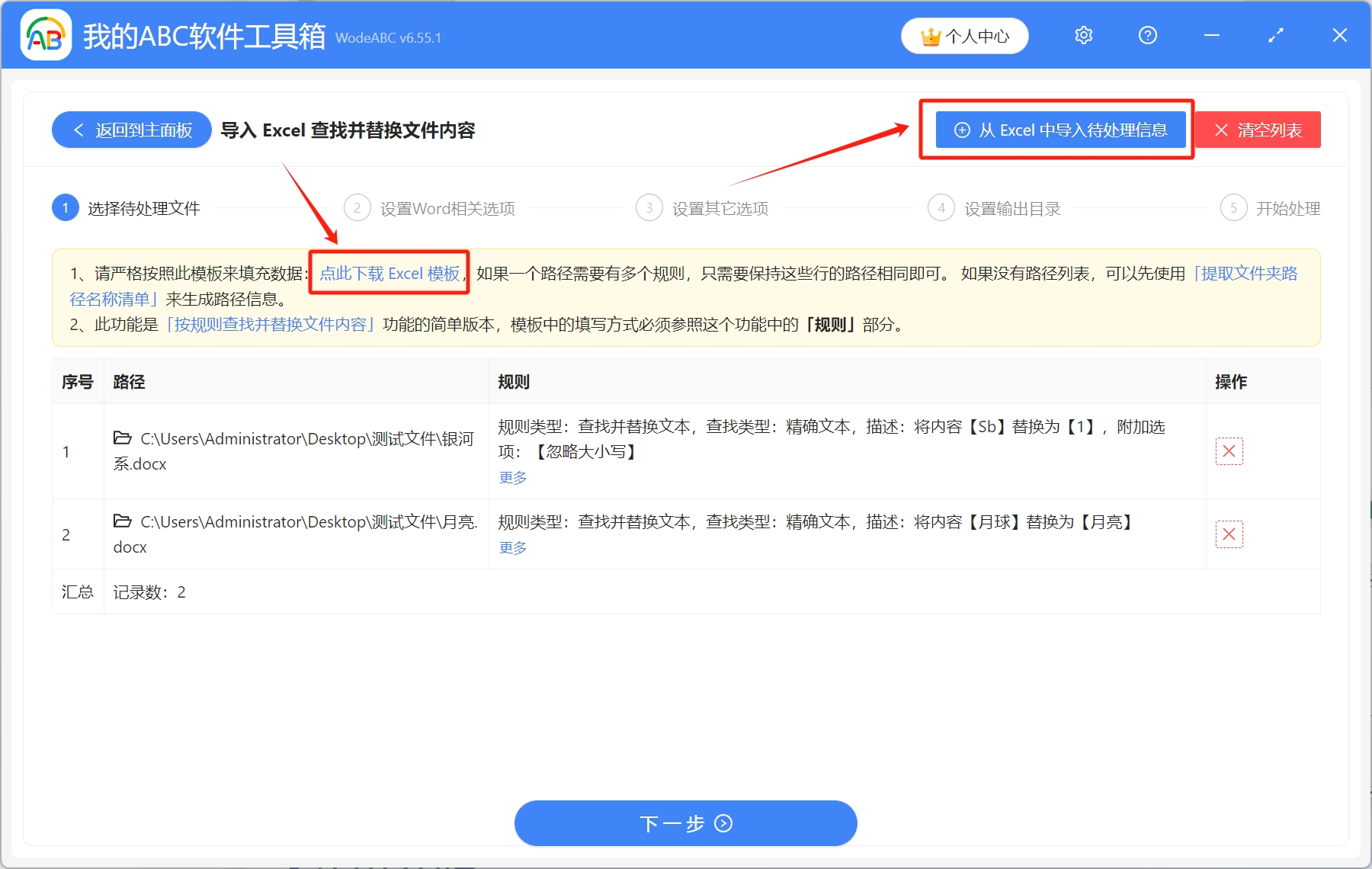Click the 清空列表 button
The height and width of the screenshot is (869, 1372).
tap(1258, 130)
